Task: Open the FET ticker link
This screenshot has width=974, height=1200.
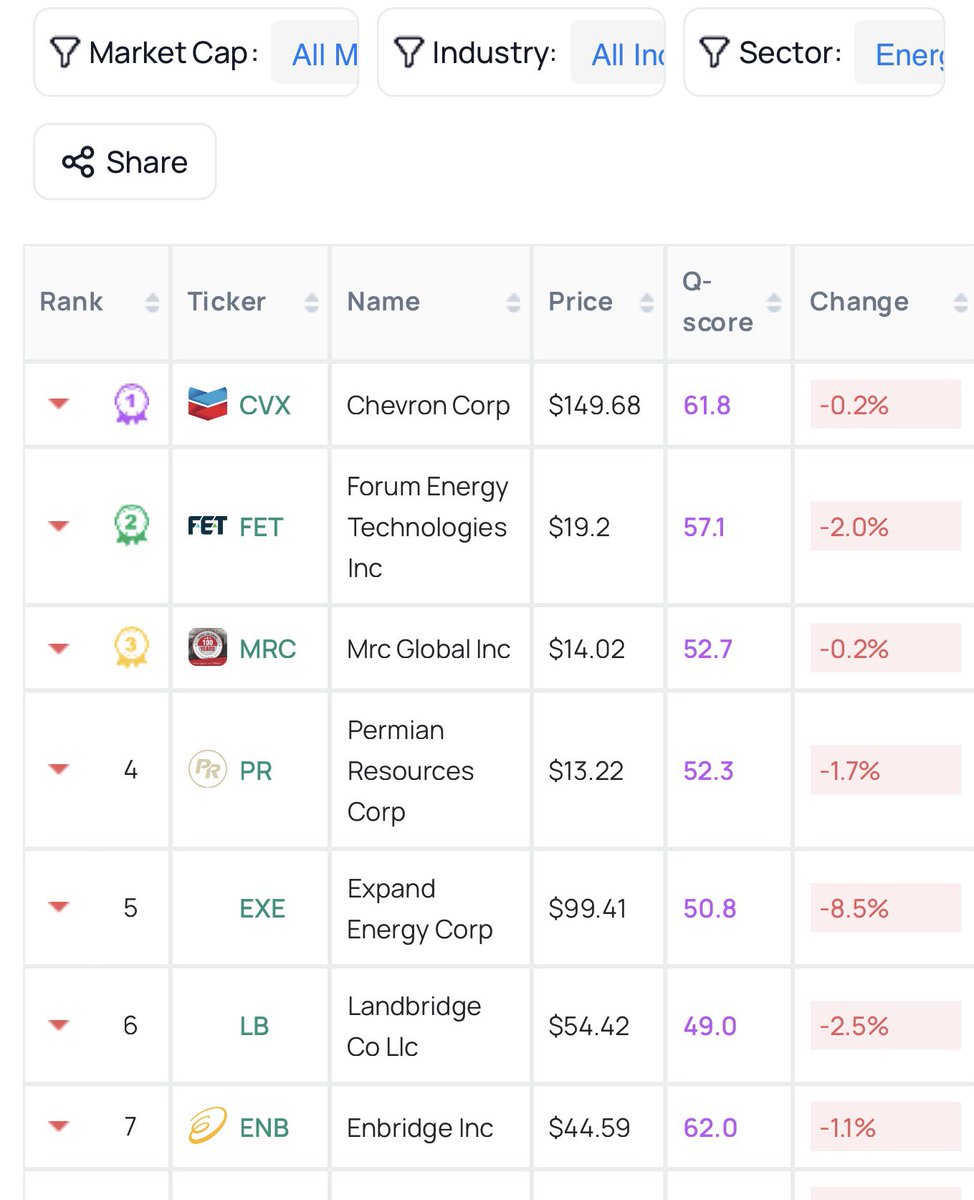Action: click(x=261, y=527)
